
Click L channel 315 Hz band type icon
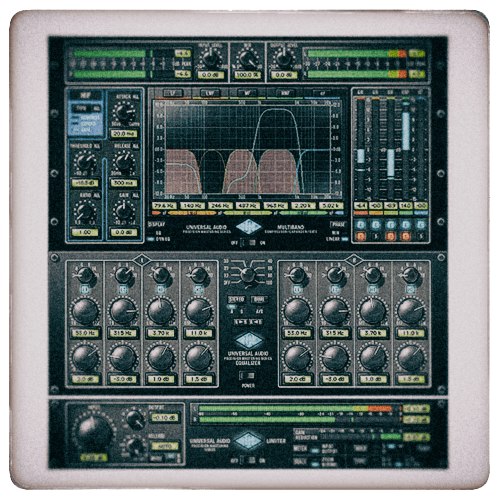pyautogui.click(x=123, y=289)
